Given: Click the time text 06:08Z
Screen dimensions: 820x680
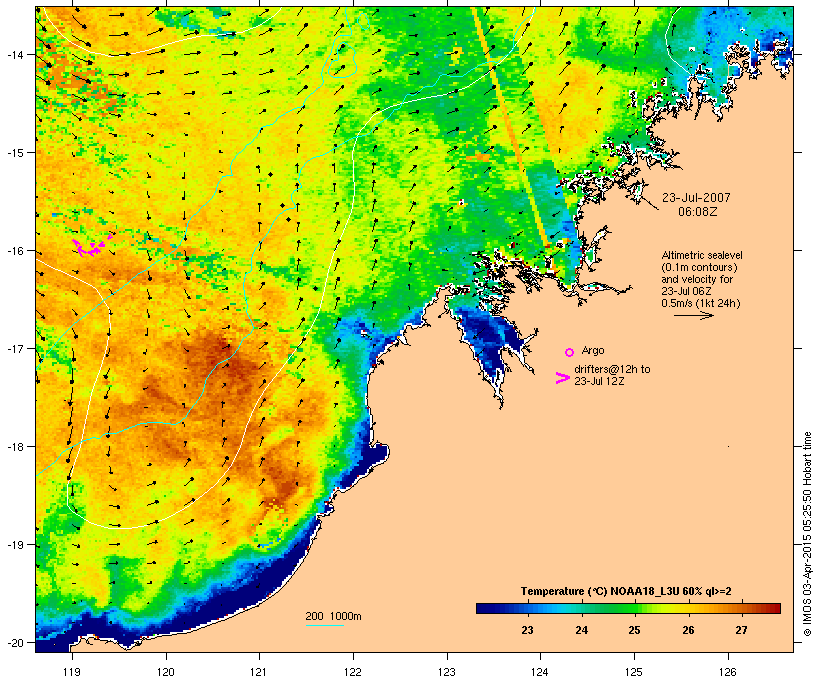Looking at the screenshot, I should (x=698, y=212).
